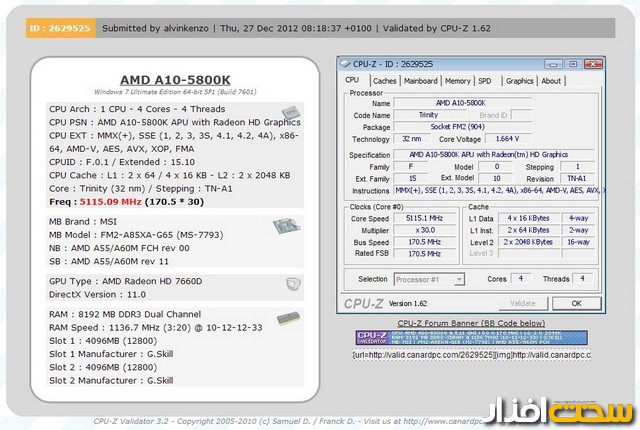This screenshot has height=430, width=640.
Task: Switch to the Graphics tab
Action: [x=519, y=81]
